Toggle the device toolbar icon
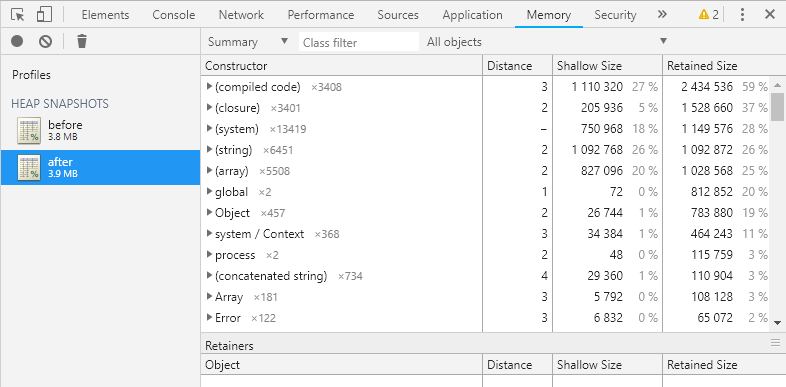This screenshot has height=387, width=786. (44, 15)
